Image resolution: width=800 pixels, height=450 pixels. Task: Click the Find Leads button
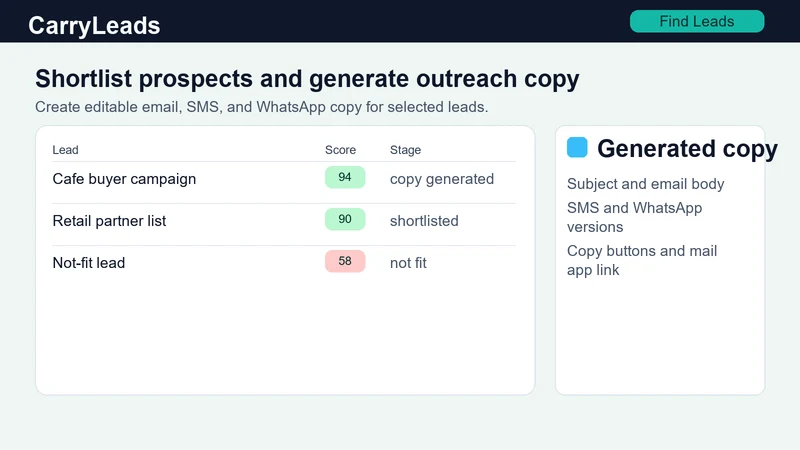[x=697, y=21]
